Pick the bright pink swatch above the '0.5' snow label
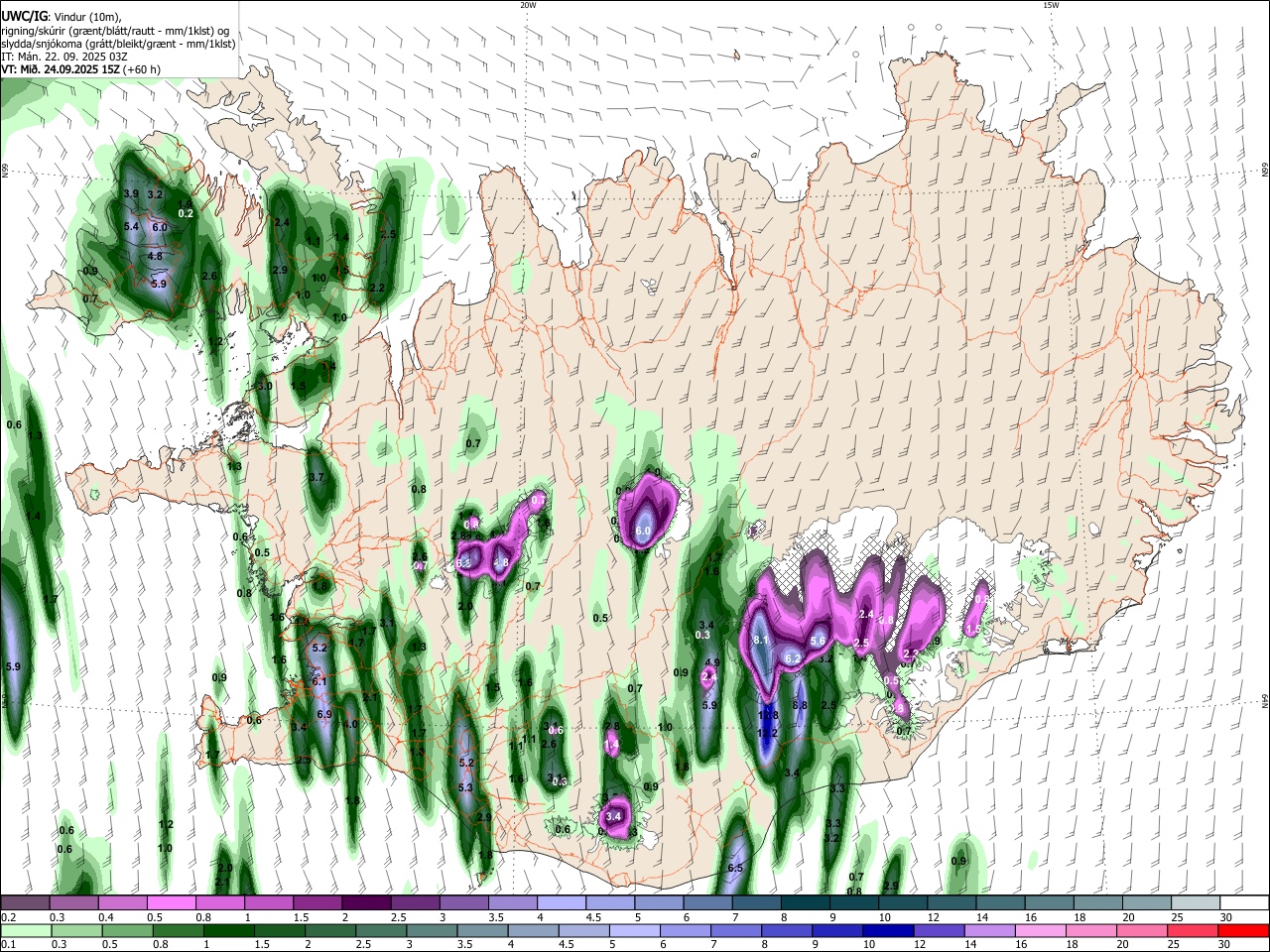Screen dimensions: 1270x952 (x=171, y=903)
